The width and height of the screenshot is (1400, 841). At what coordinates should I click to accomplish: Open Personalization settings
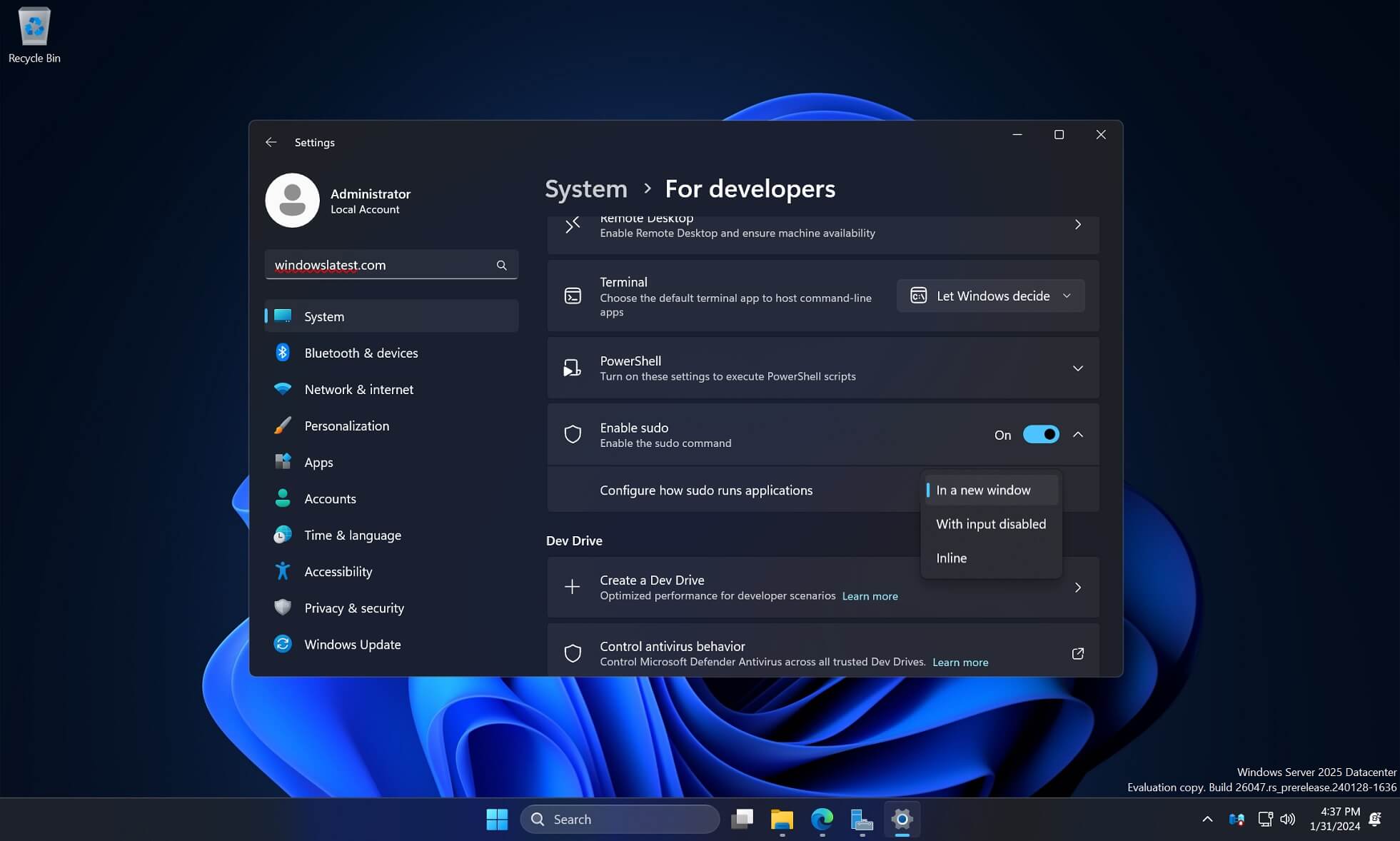(347, 425)
